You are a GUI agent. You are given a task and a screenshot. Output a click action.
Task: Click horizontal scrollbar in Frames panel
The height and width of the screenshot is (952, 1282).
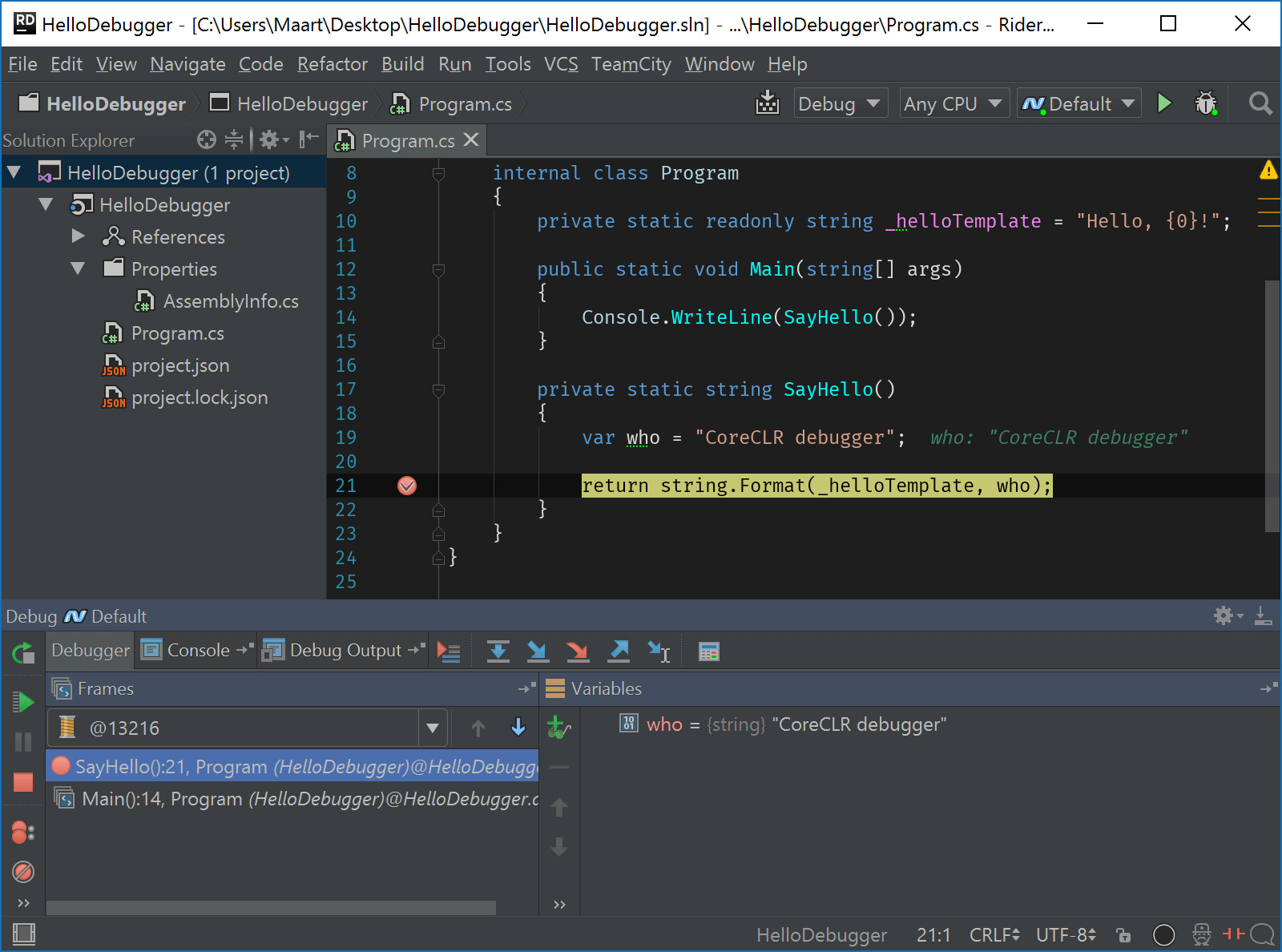tap(271, 907)
